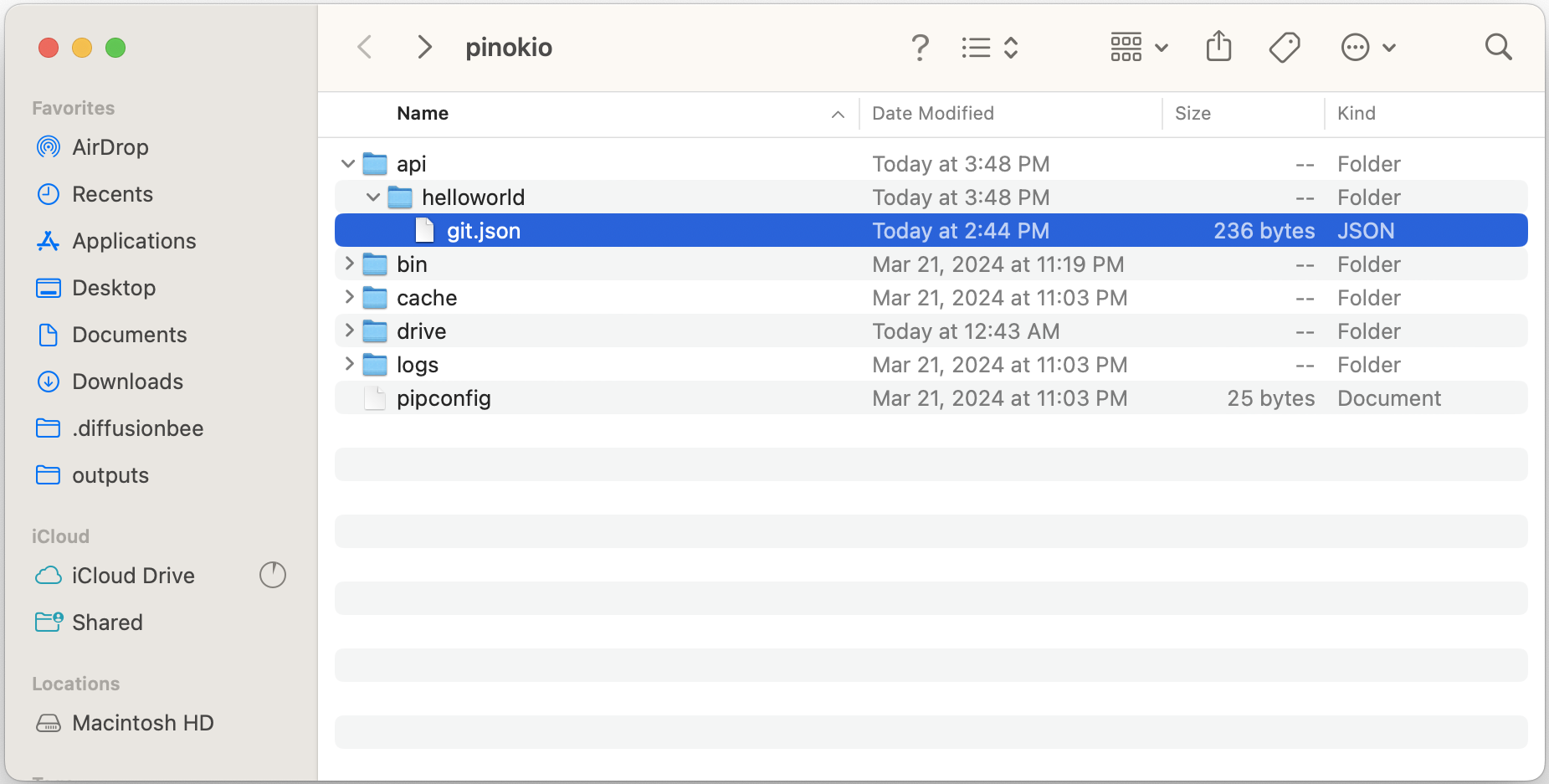Open the Search icon

(1497, 47)
